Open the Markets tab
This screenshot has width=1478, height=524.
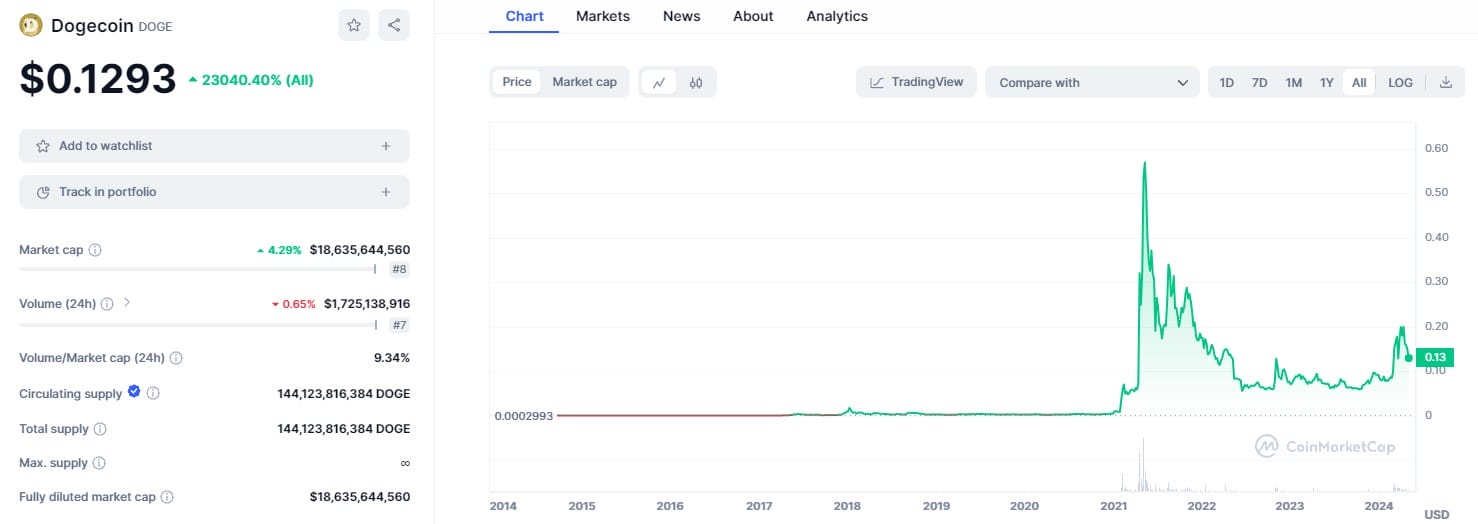tap(603, 16)
